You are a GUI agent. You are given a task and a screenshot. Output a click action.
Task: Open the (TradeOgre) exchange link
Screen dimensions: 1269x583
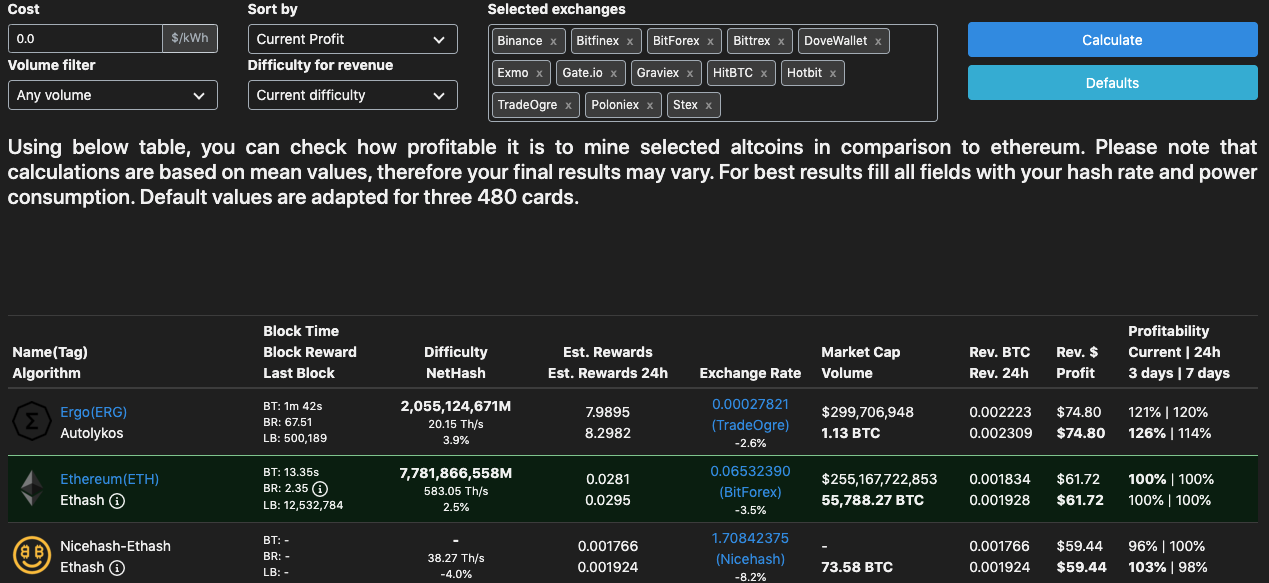750,425
